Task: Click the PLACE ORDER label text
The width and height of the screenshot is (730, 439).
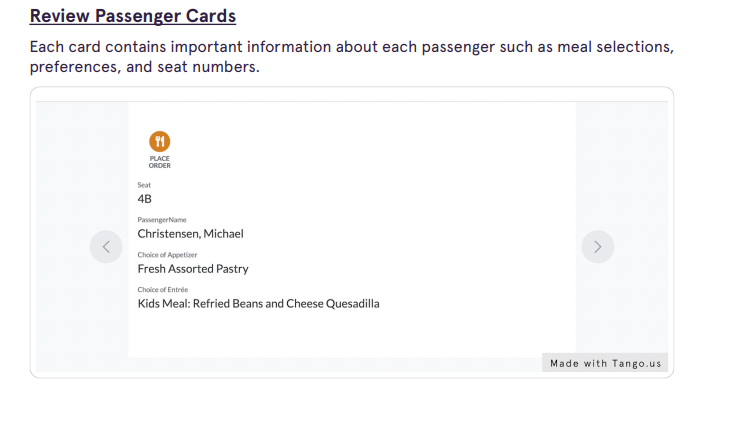Action: [160, 161]
